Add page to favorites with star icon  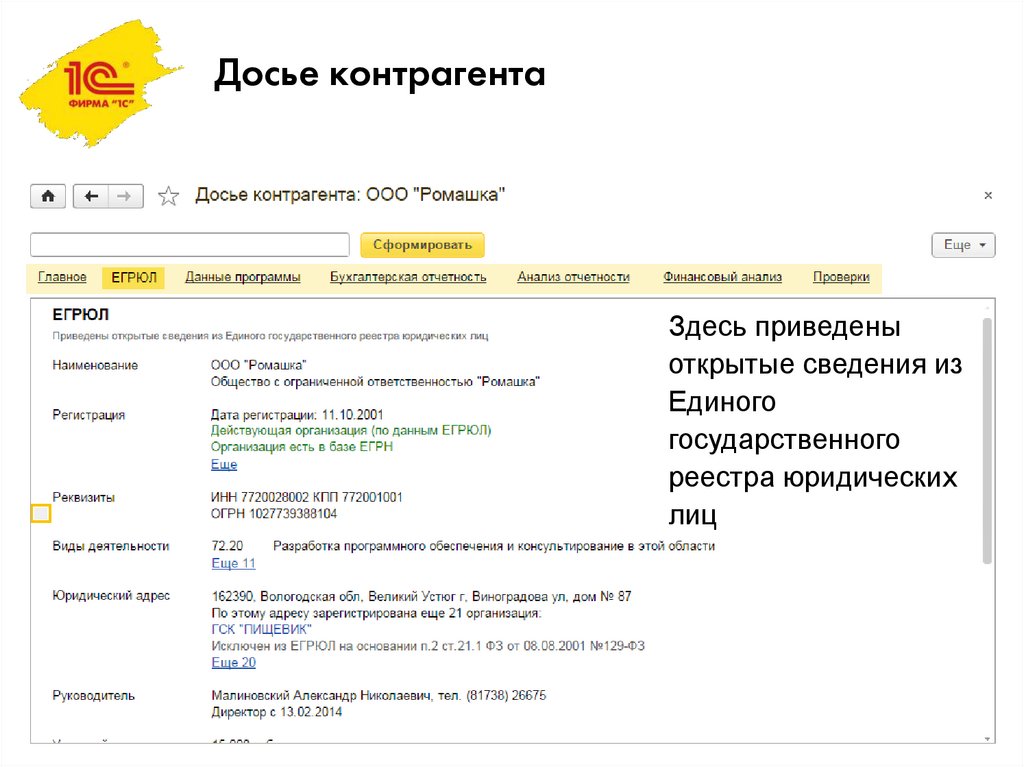tap(169, 196)
